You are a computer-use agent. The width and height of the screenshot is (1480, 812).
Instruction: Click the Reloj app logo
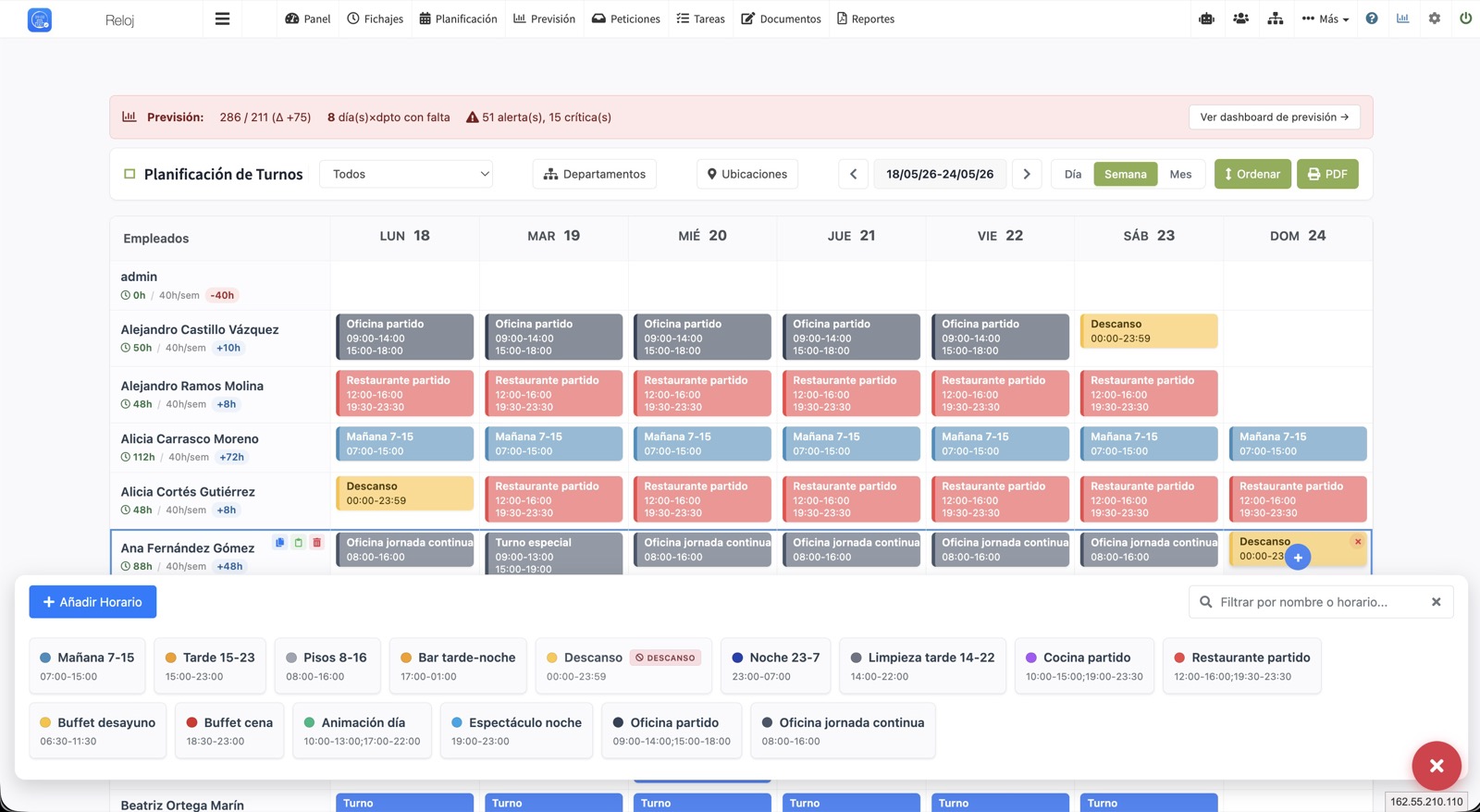(x=40, y=19)
